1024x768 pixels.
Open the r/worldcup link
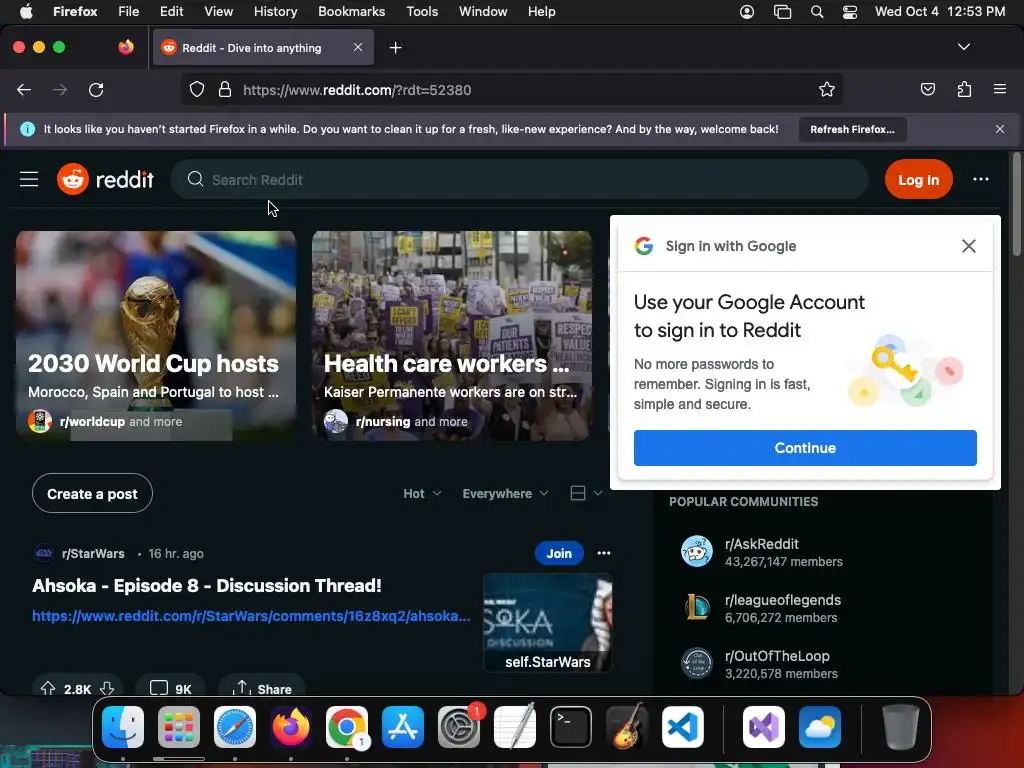point(92,422)
